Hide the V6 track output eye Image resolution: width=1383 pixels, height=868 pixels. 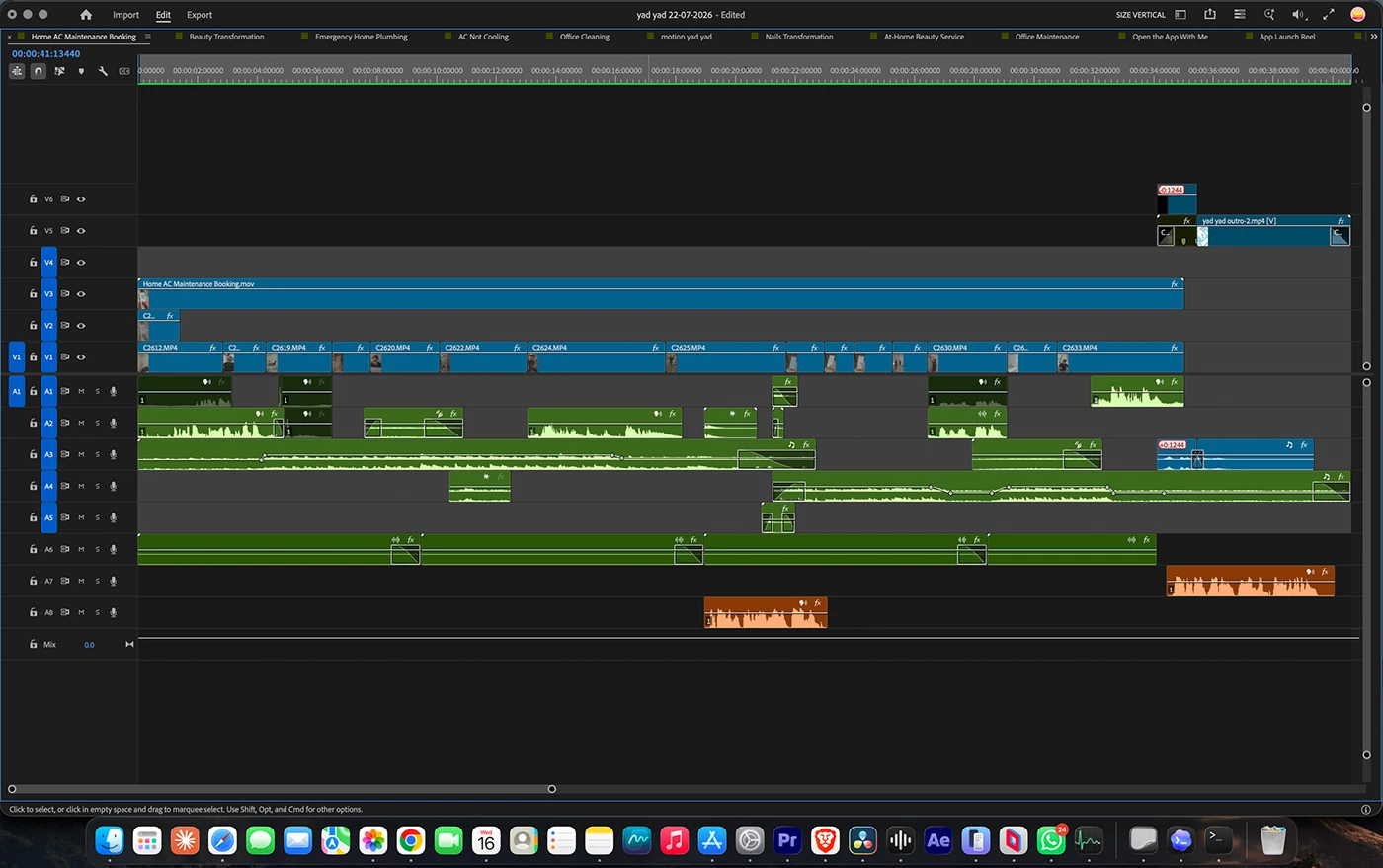click(x=81, y=199)
